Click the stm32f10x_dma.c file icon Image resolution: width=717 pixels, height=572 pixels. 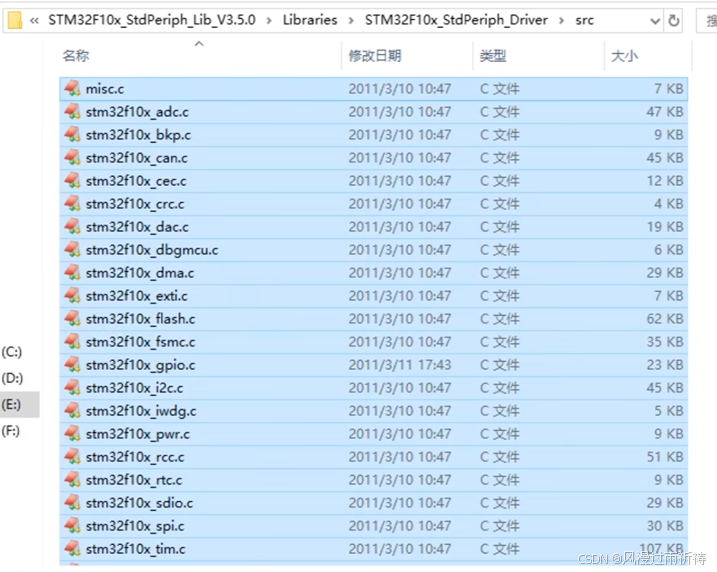72,272
